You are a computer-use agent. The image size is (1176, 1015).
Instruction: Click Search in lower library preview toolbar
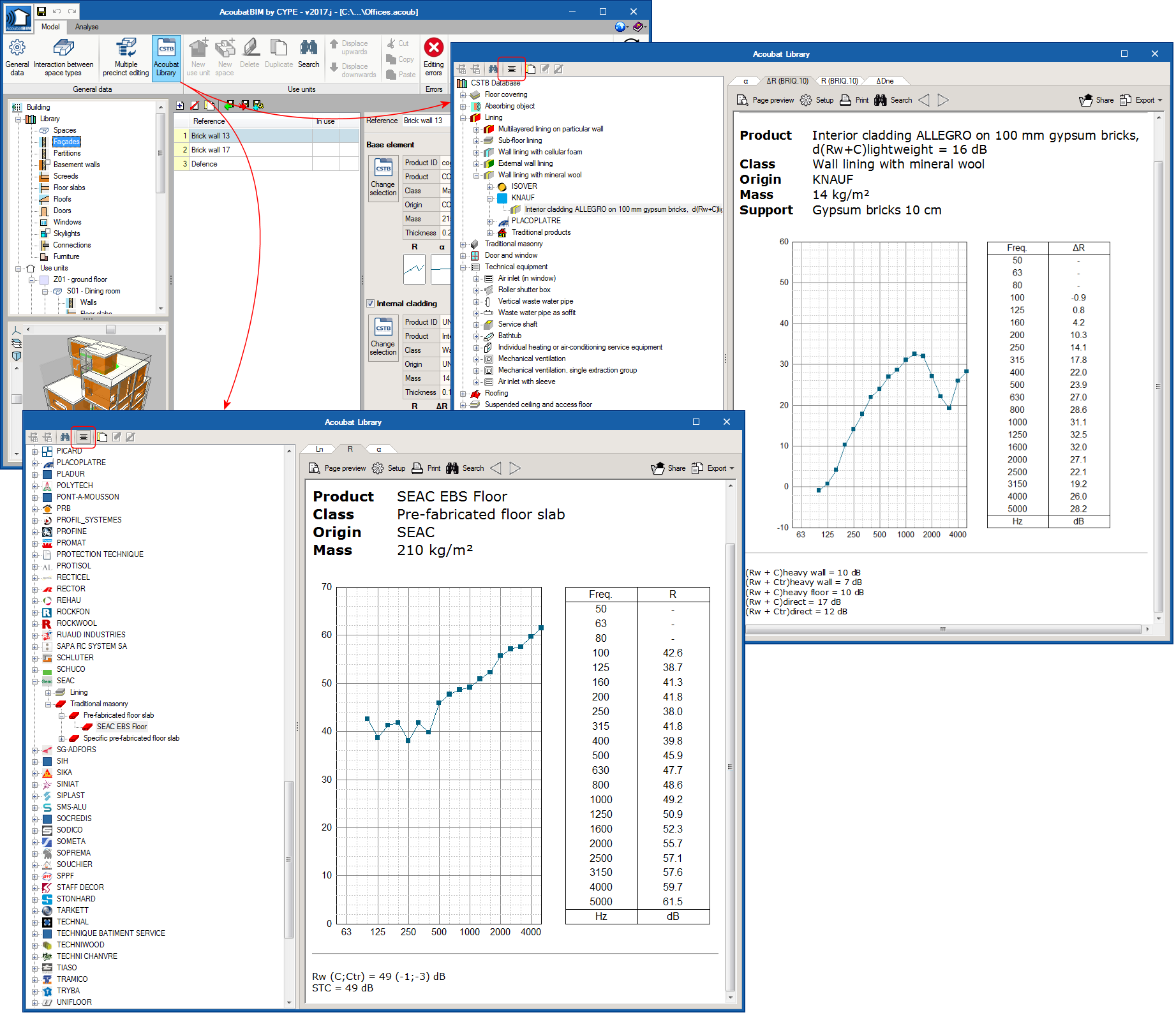465,468
